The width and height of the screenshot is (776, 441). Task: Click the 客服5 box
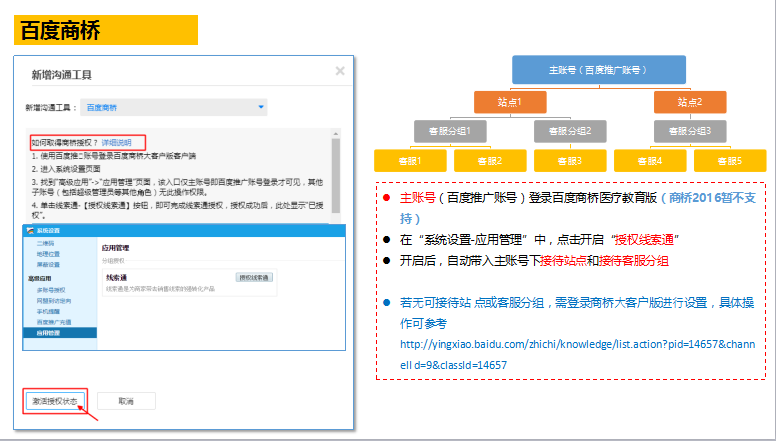pos(730,161)
